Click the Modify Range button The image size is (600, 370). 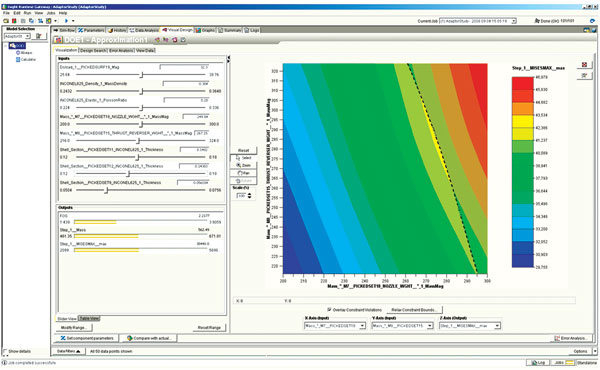point(74,328)
